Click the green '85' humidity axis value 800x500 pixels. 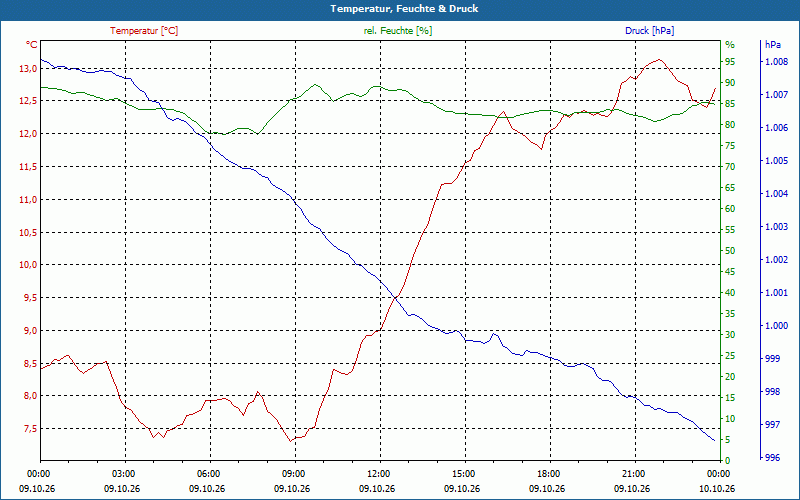click(730, 104)
